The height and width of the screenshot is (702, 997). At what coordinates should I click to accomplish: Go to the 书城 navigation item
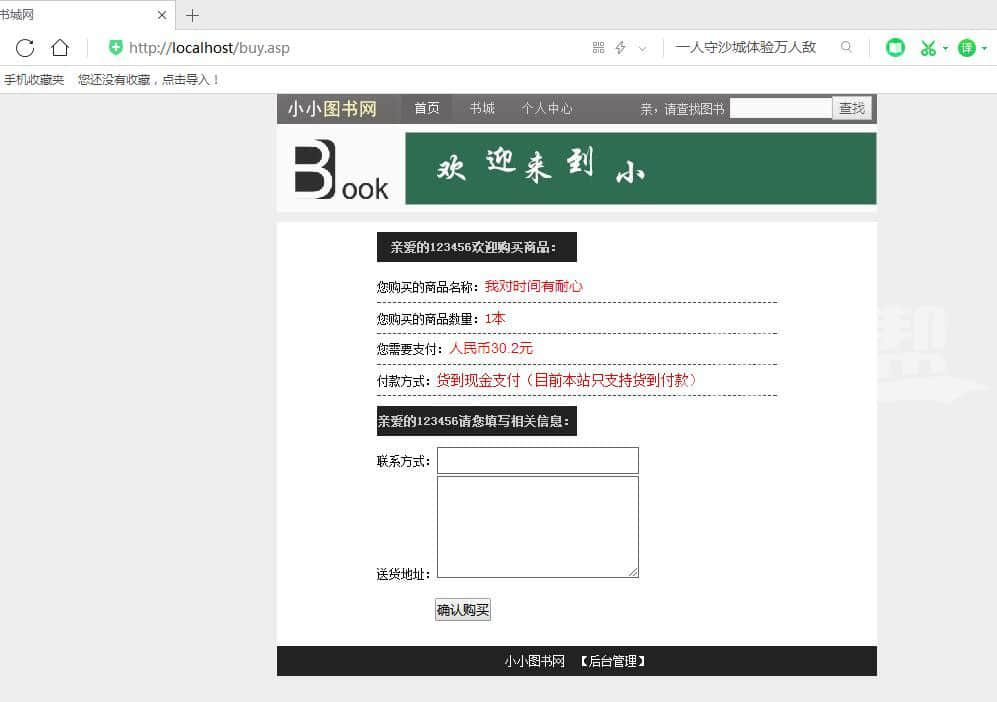tap(482, 108)
